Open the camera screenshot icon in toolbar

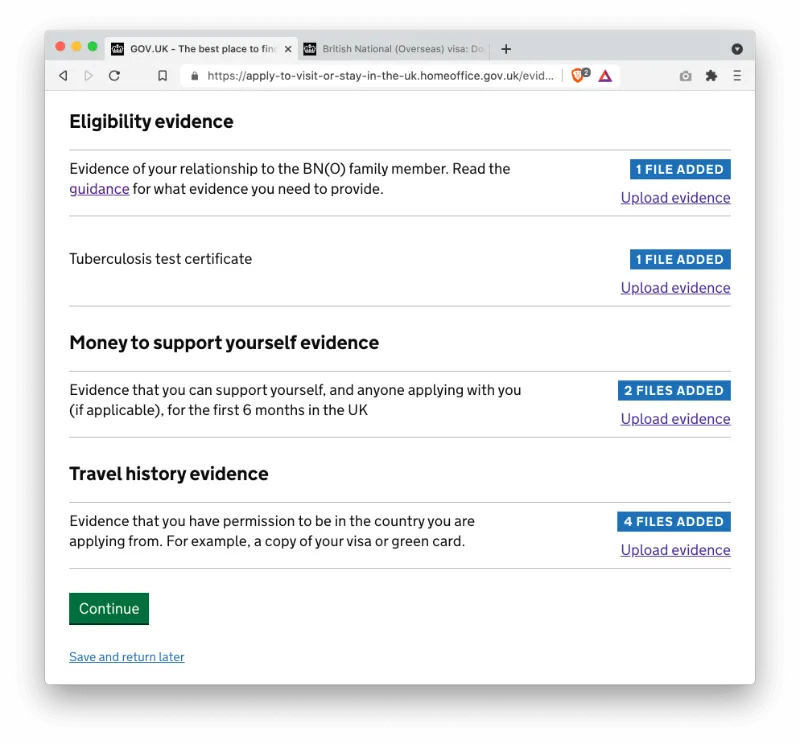click(685, 76)
